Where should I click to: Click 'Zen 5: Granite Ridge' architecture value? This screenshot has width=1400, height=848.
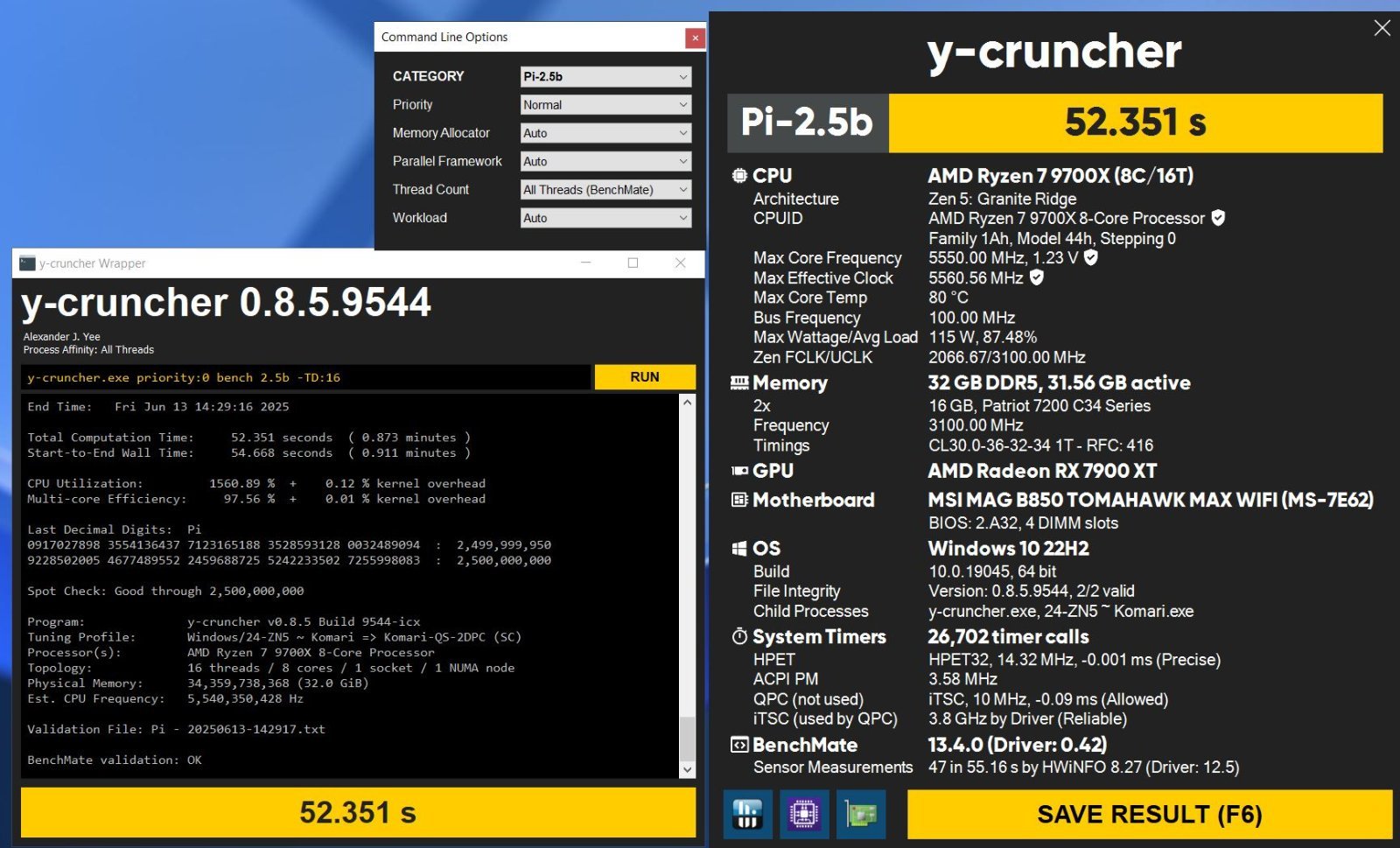click(x=1002, y=199)
